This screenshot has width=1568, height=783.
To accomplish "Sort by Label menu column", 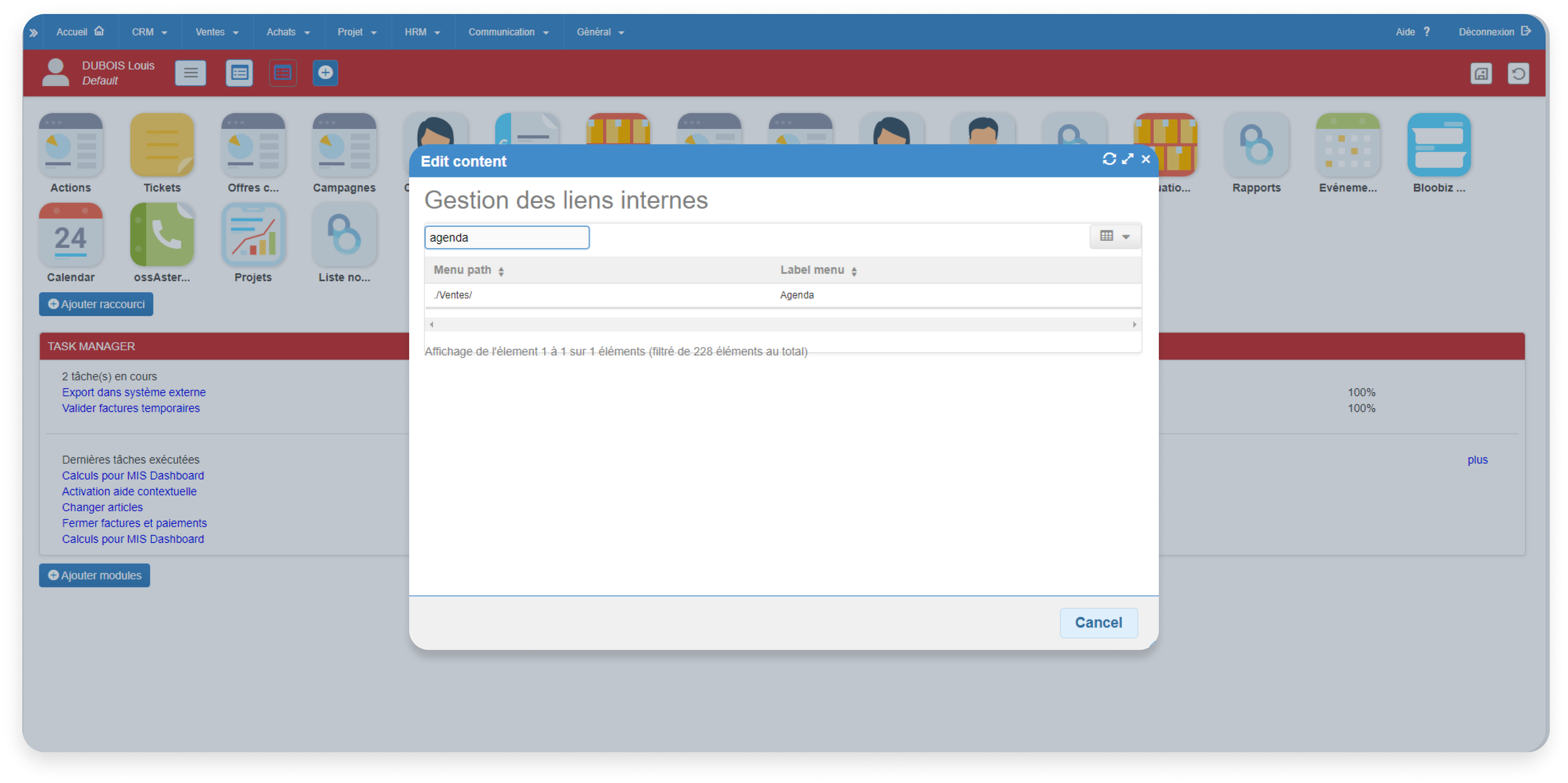I will point(819,270).
